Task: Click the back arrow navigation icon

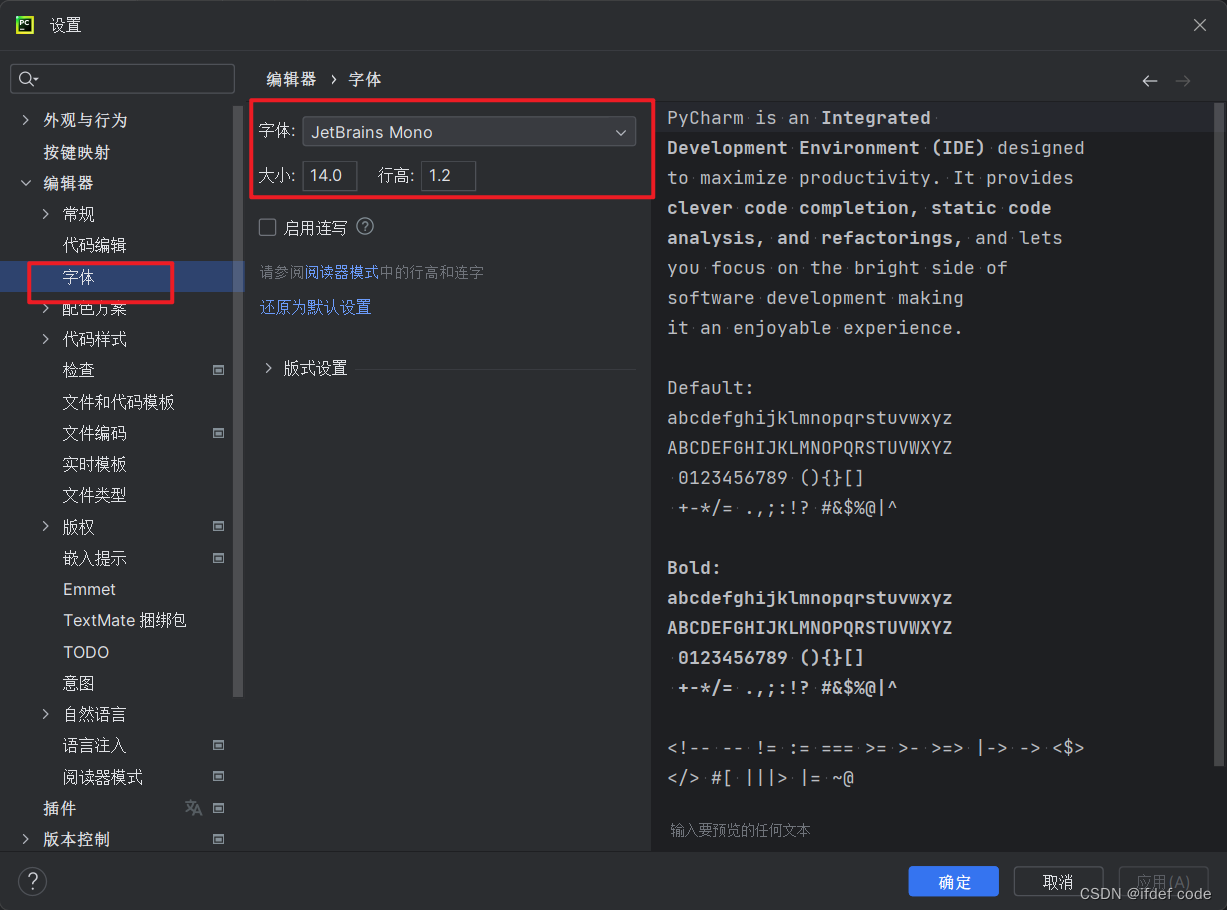Action: (1150, 81)
